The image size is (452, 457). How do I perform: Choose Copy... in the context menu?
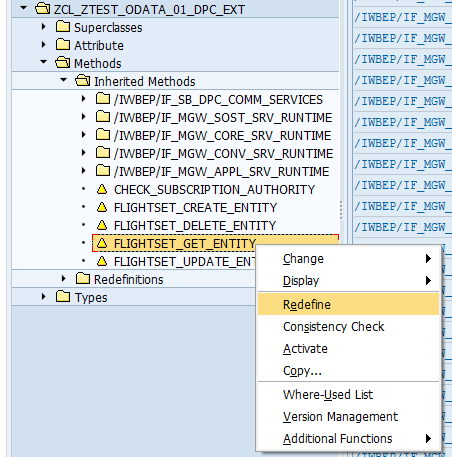349,371
